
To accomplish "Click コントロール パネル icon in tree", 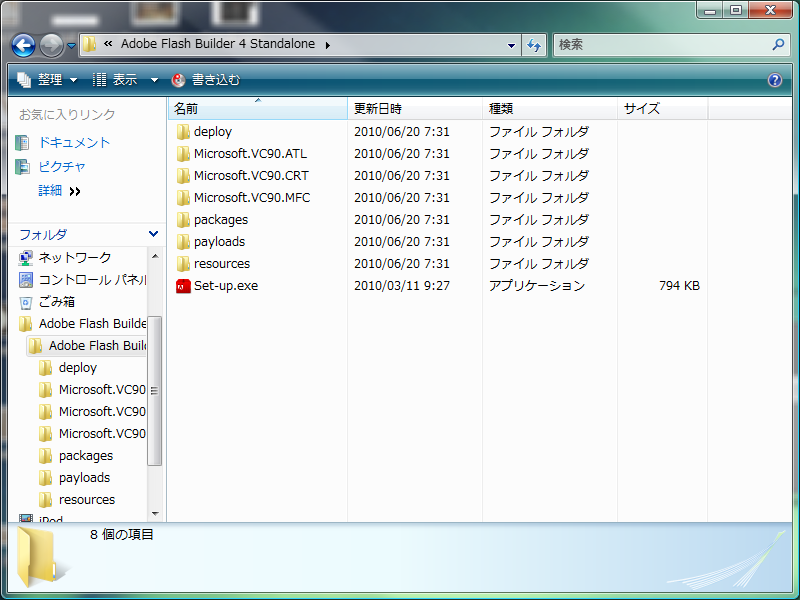I will (x=26, y=280).
